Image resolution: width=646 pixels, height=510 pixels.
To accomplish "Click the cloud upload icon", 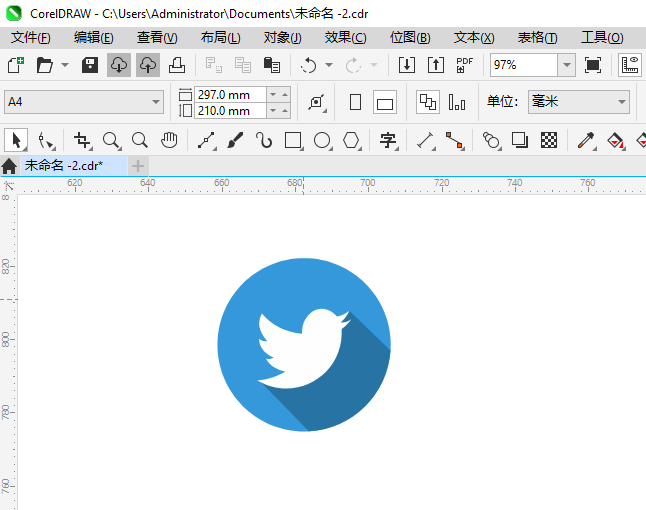I will (x=148, y=65).
